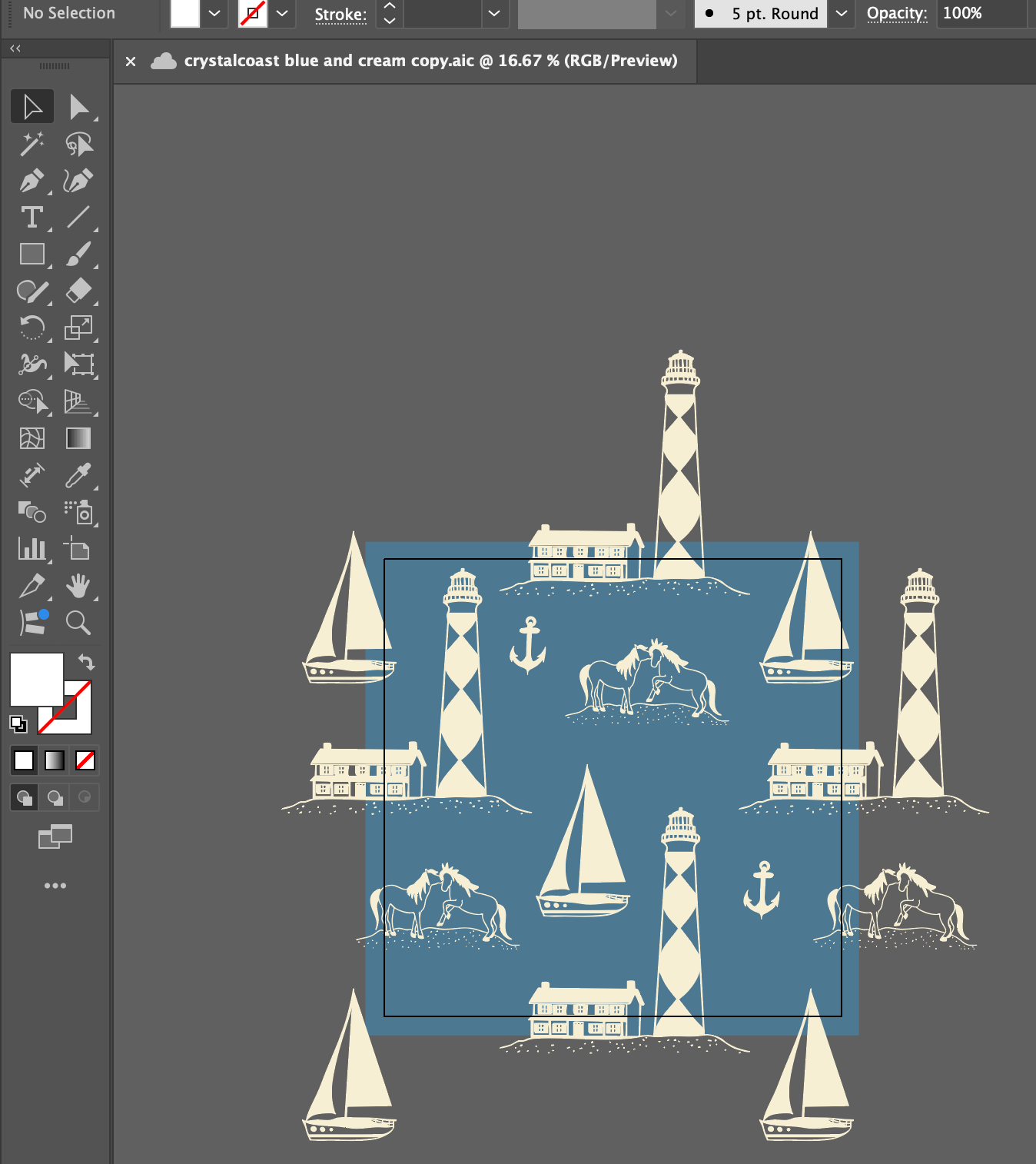Screen dimensions: 1036x1164
Task: Pick the Eyedropper tool
Action: pos(78,475)
